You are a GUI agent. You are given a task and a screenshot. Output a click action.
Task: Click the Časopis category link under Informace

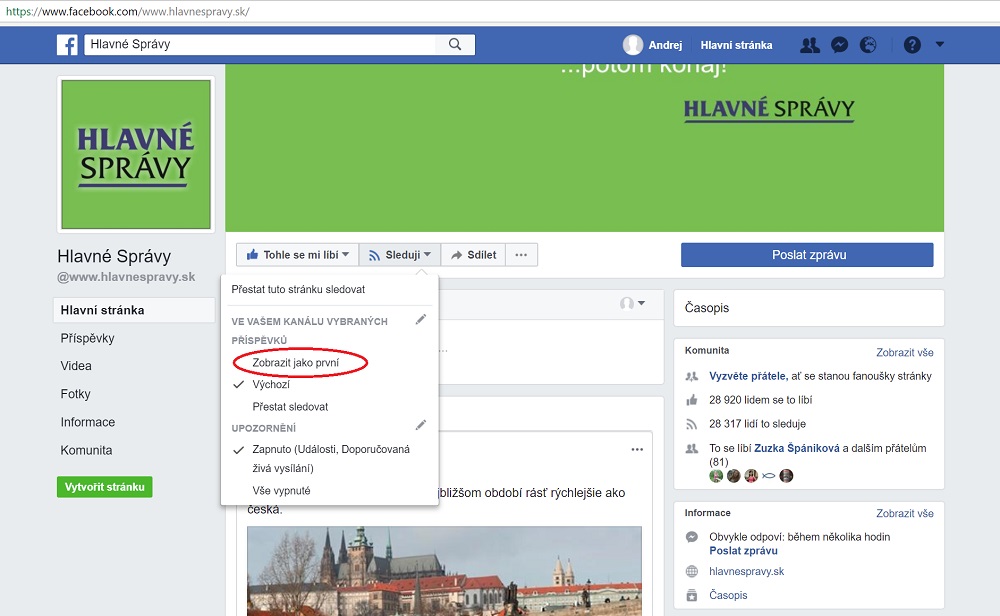(x=728, y=595)
